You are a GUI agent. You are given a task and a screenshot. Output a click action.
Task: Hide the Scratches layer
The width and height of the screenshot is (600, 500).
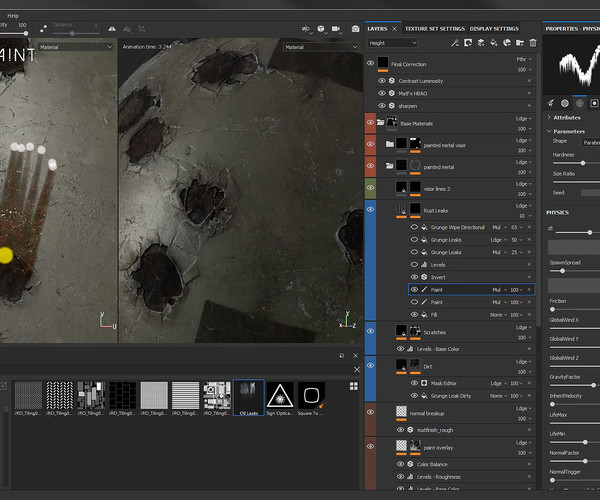(370, 331)
